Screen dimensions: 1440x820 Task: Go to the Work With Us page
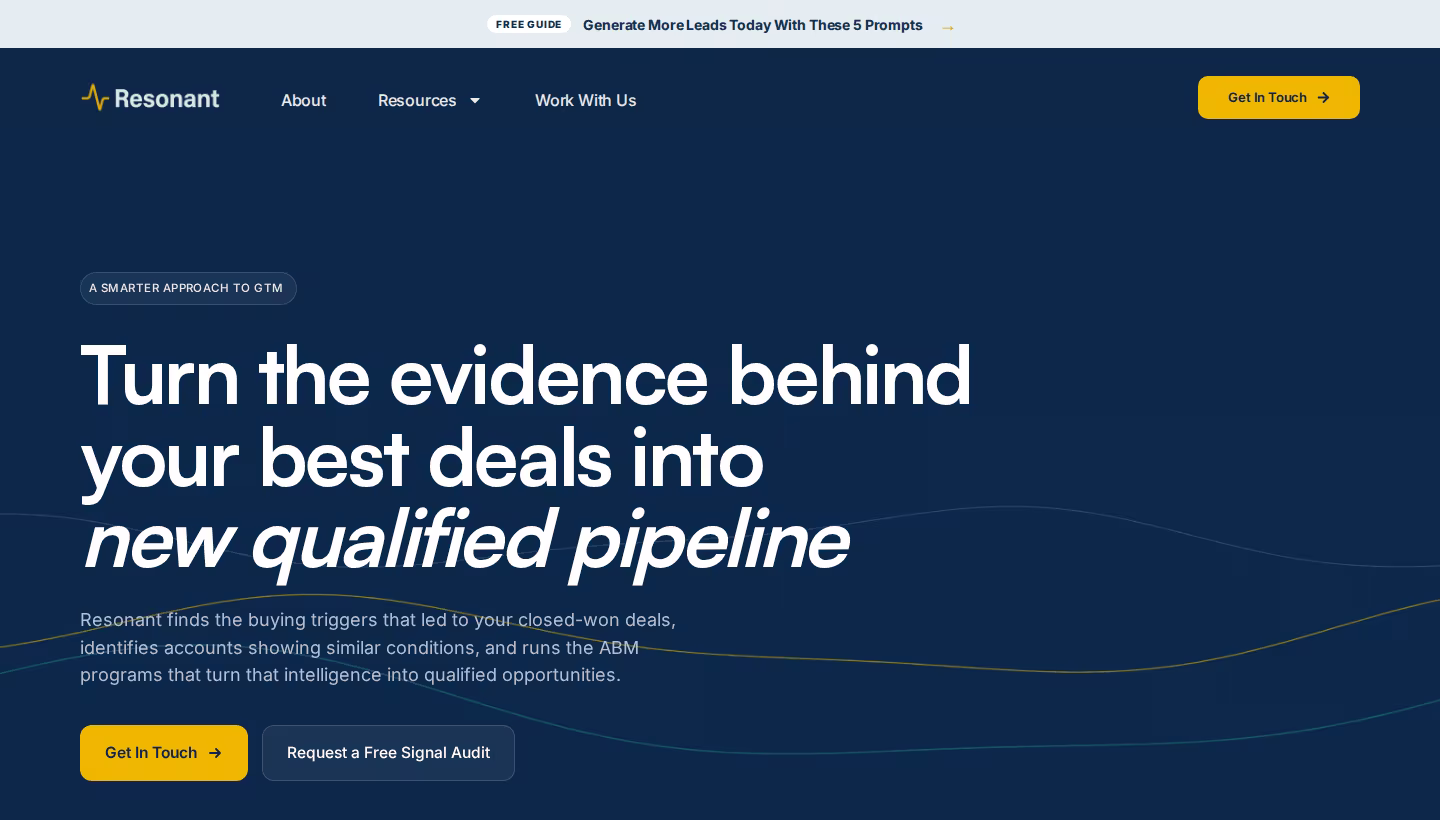point(585,100)
